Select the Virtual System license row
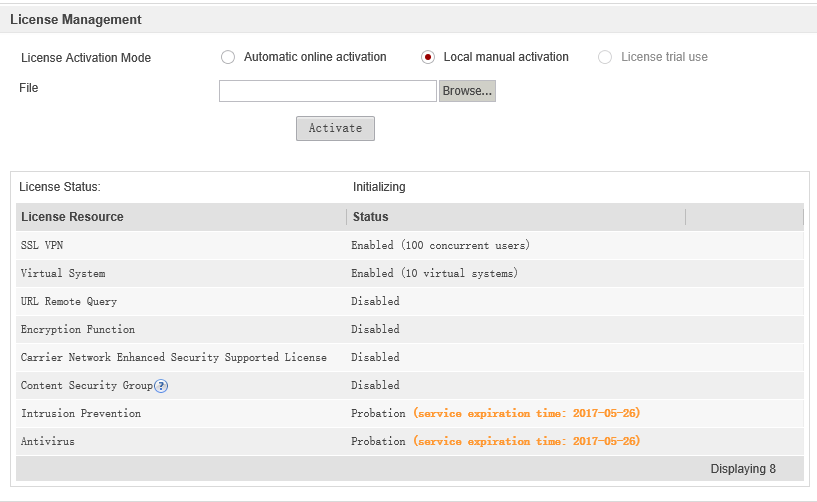The image size is (817, 502). 63,273
